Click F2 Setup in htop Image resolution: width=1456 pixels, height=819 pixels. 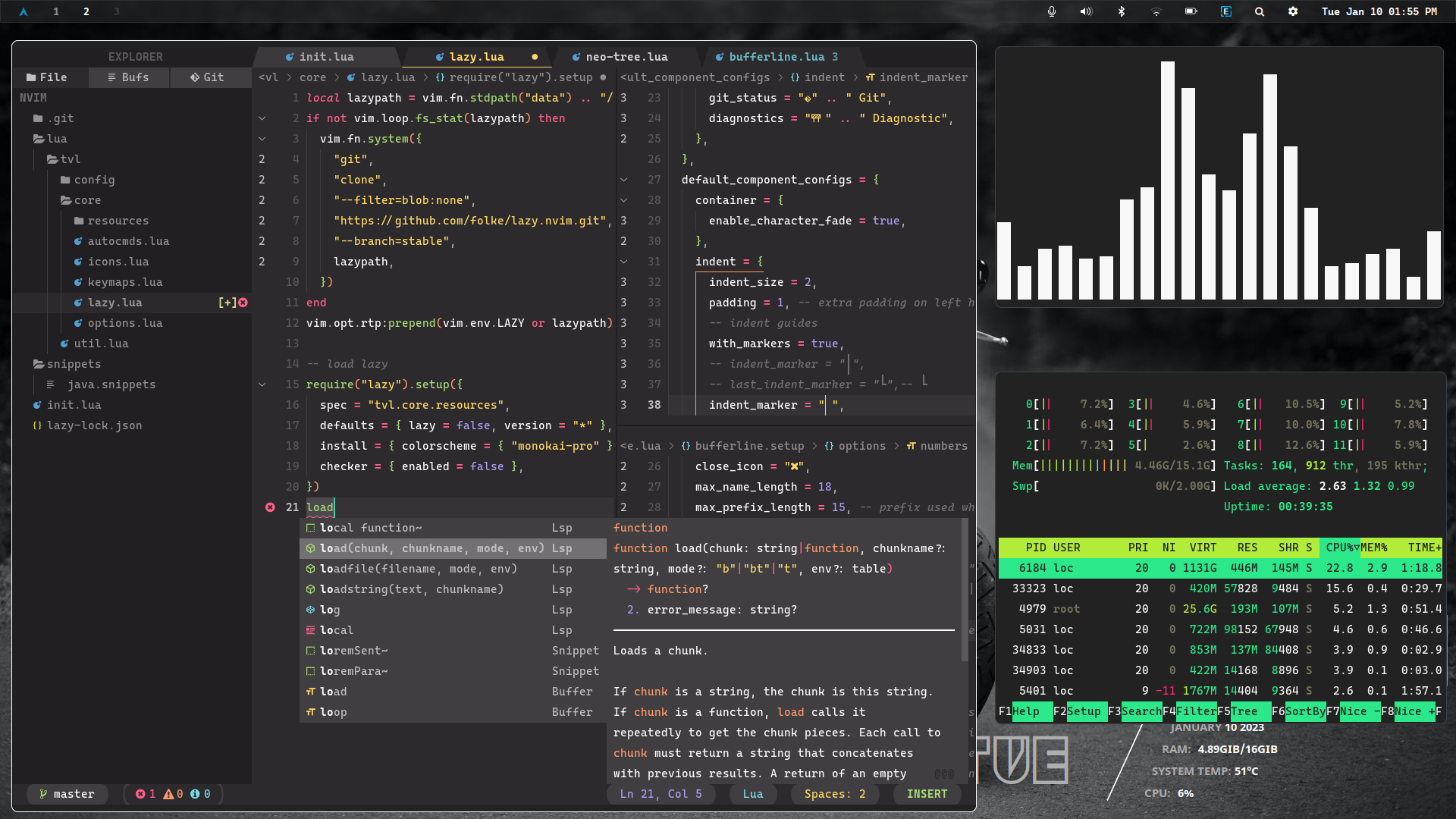[1080, 711]
